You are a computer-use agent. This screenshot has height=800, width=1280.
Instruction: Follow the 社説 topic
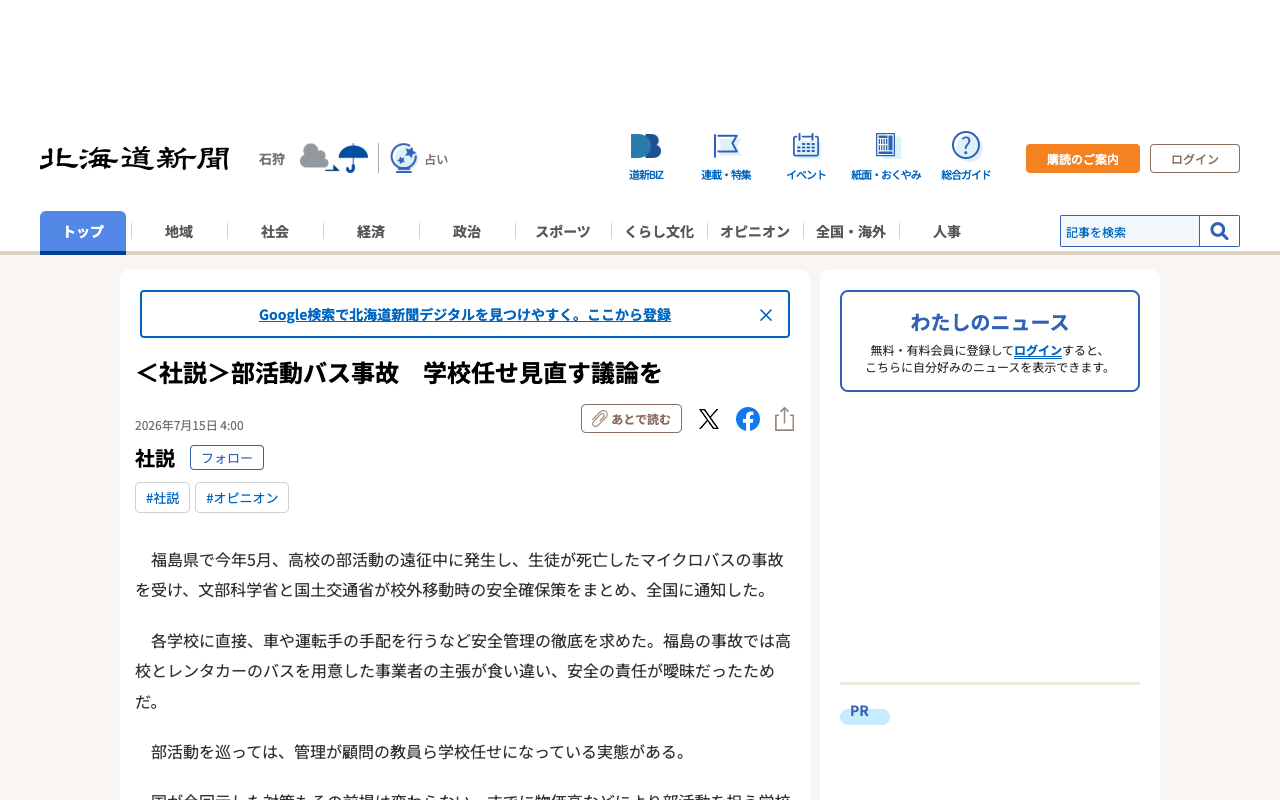click(227, 458)
